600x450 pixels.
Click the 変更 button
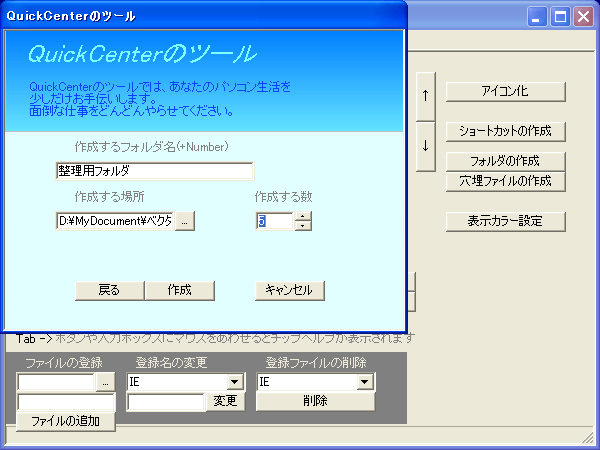click(225, 401)
